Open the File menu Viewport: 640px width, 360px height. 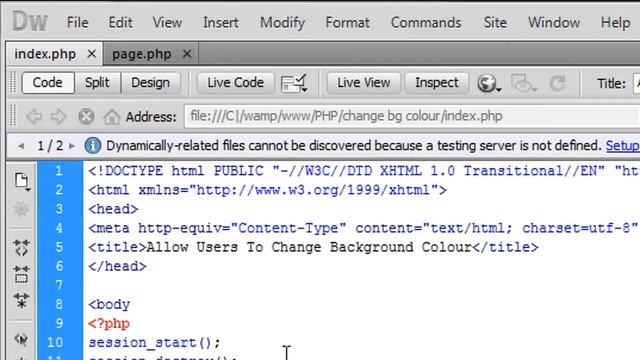pos(78,22)
